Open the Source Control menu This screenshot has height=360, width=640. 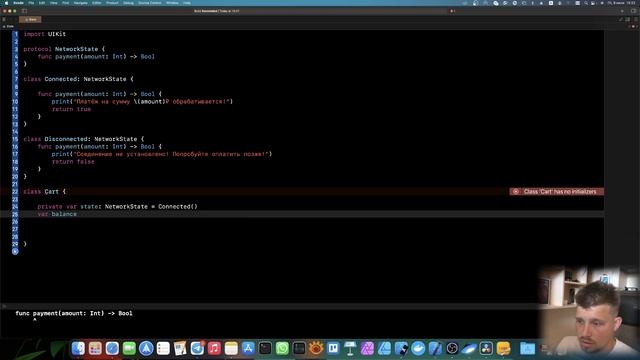pyautogui.click(x=149, y=3)
